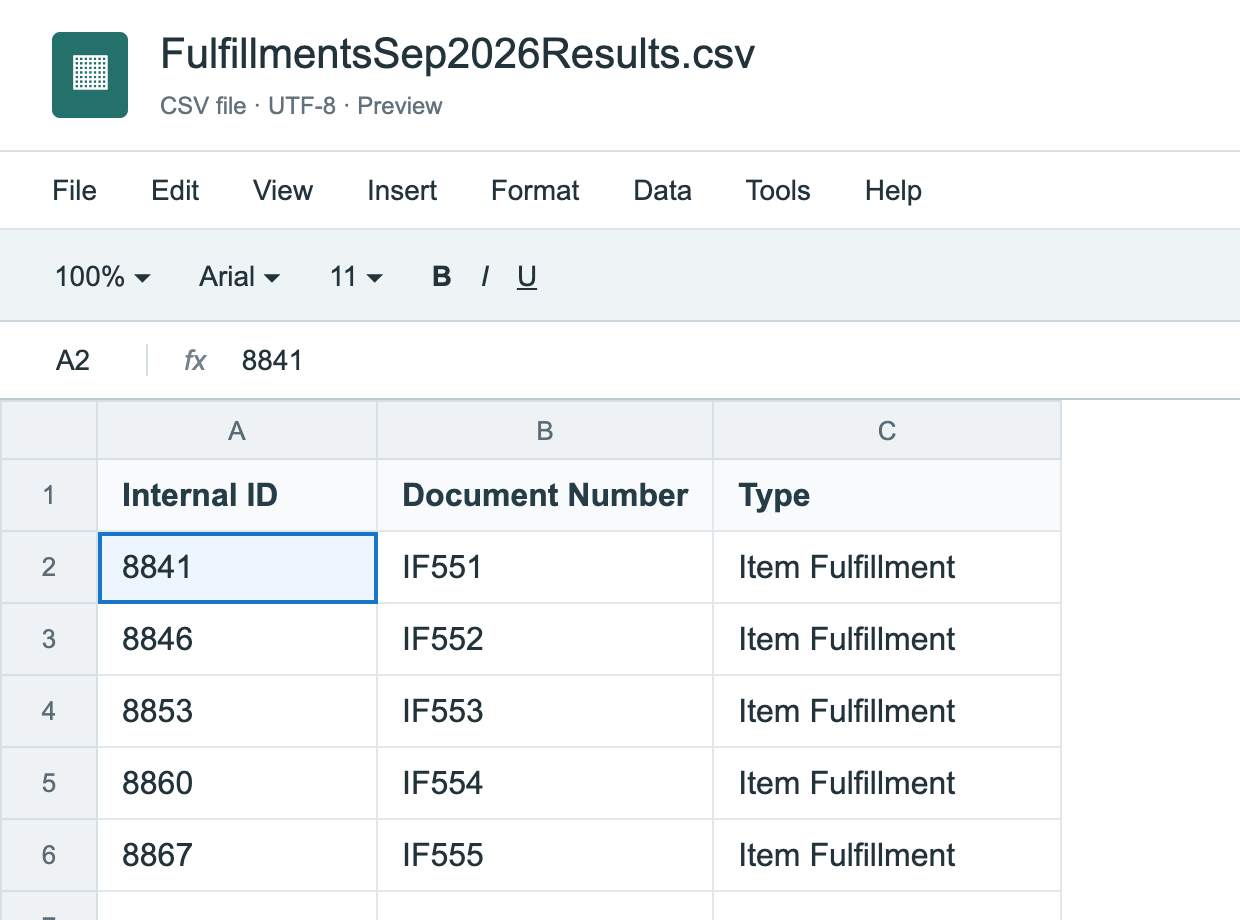Select Item Fulfillment cell in row 3
1240x920 pixels.
(887, 639)
